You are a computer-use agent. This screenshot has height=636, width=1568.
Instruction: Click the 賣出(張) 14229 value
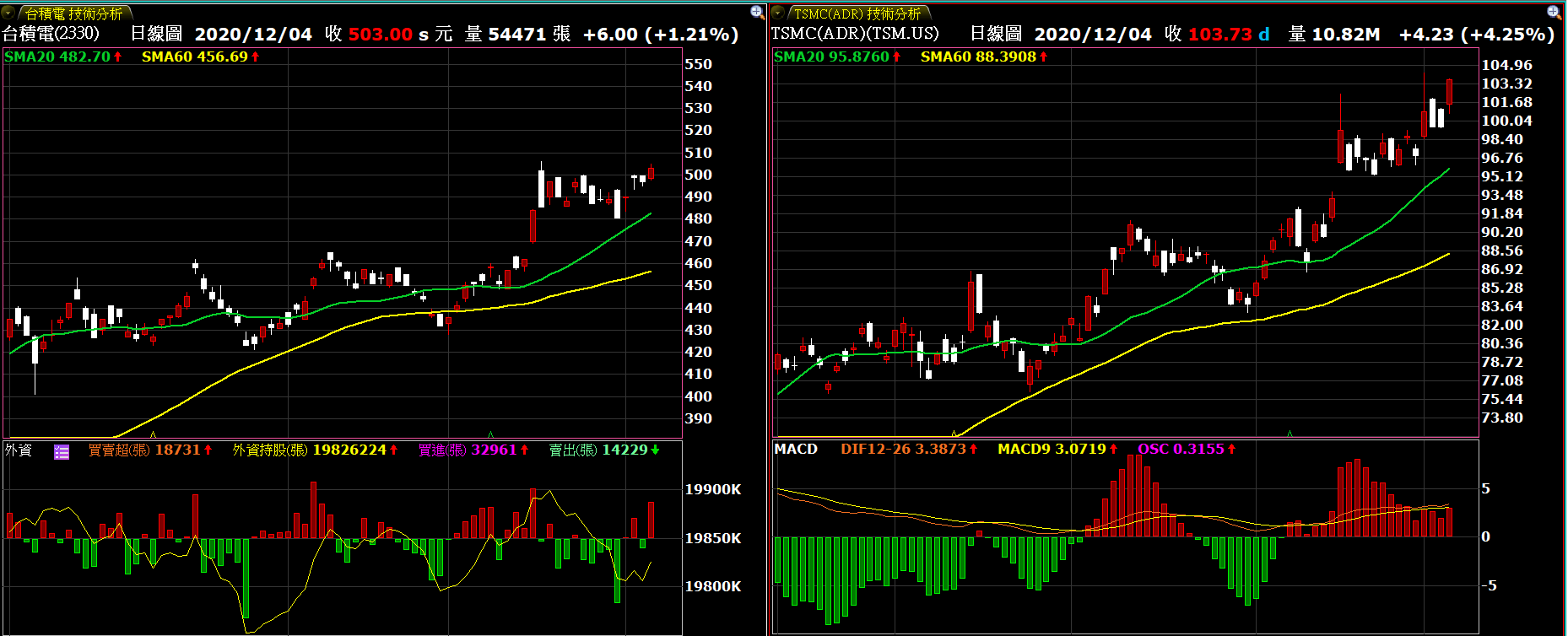click(x=604, y=450)
